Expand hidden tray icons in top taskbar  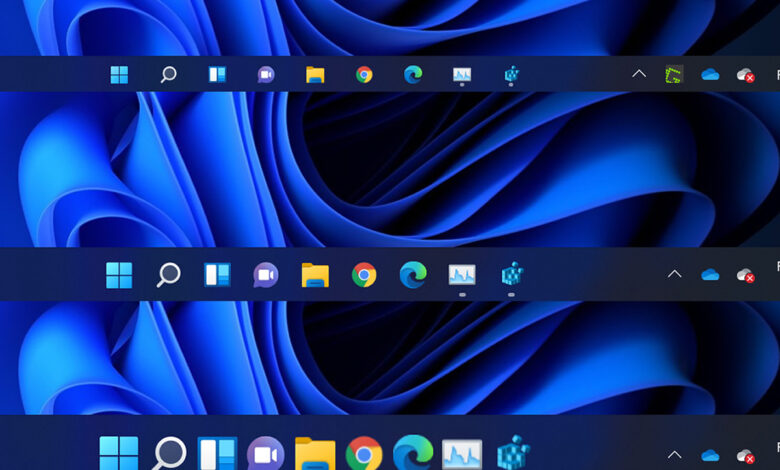tap(639, 74)
